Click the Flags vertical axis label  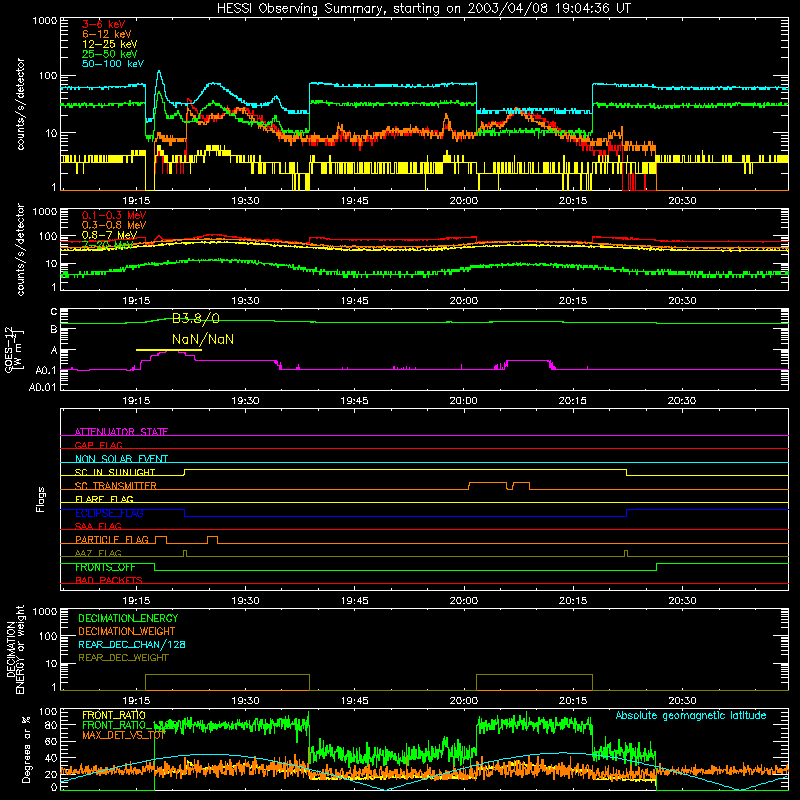40,499
